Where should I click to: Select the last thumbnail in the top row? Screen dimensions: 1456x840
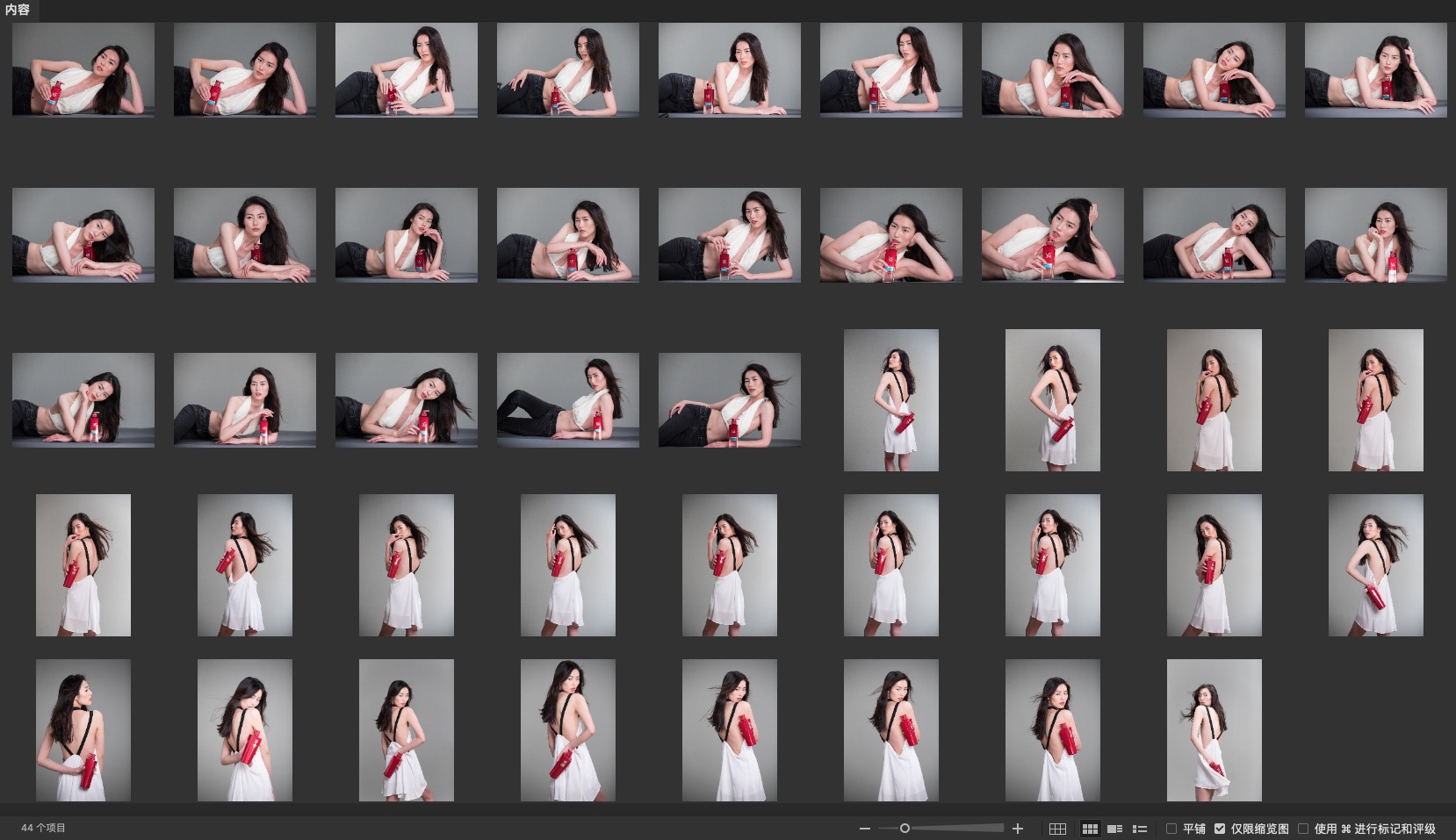[x=1375, y=70]
